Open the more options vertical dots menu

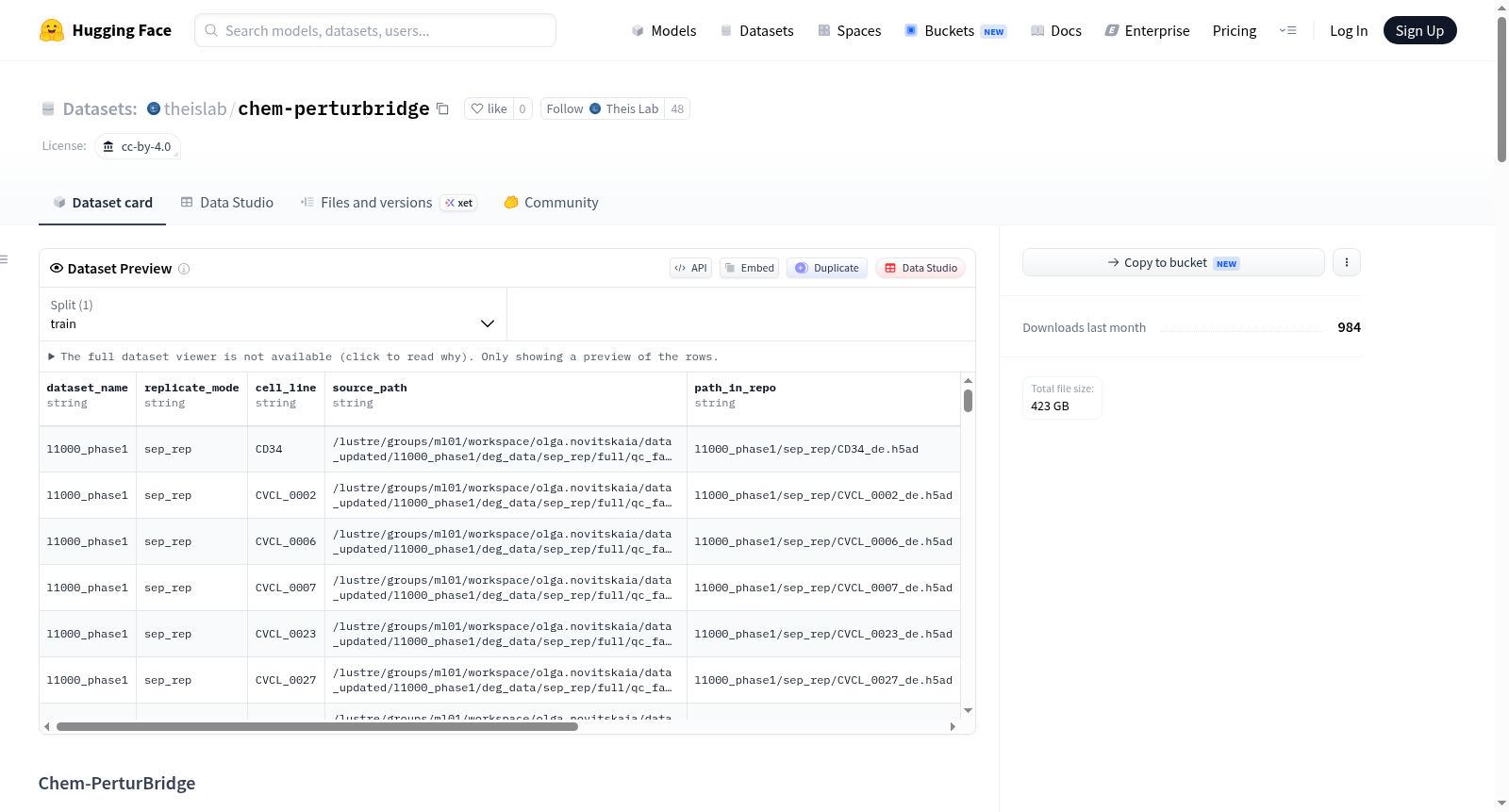1347,262
